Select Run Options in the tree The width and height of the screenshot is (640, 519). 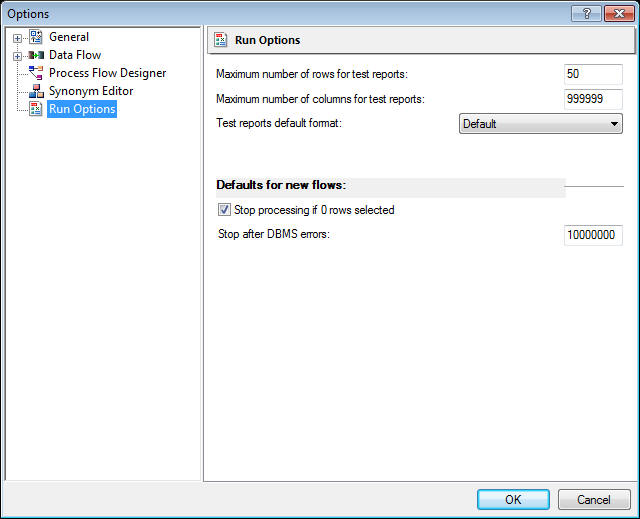[82, 109]
